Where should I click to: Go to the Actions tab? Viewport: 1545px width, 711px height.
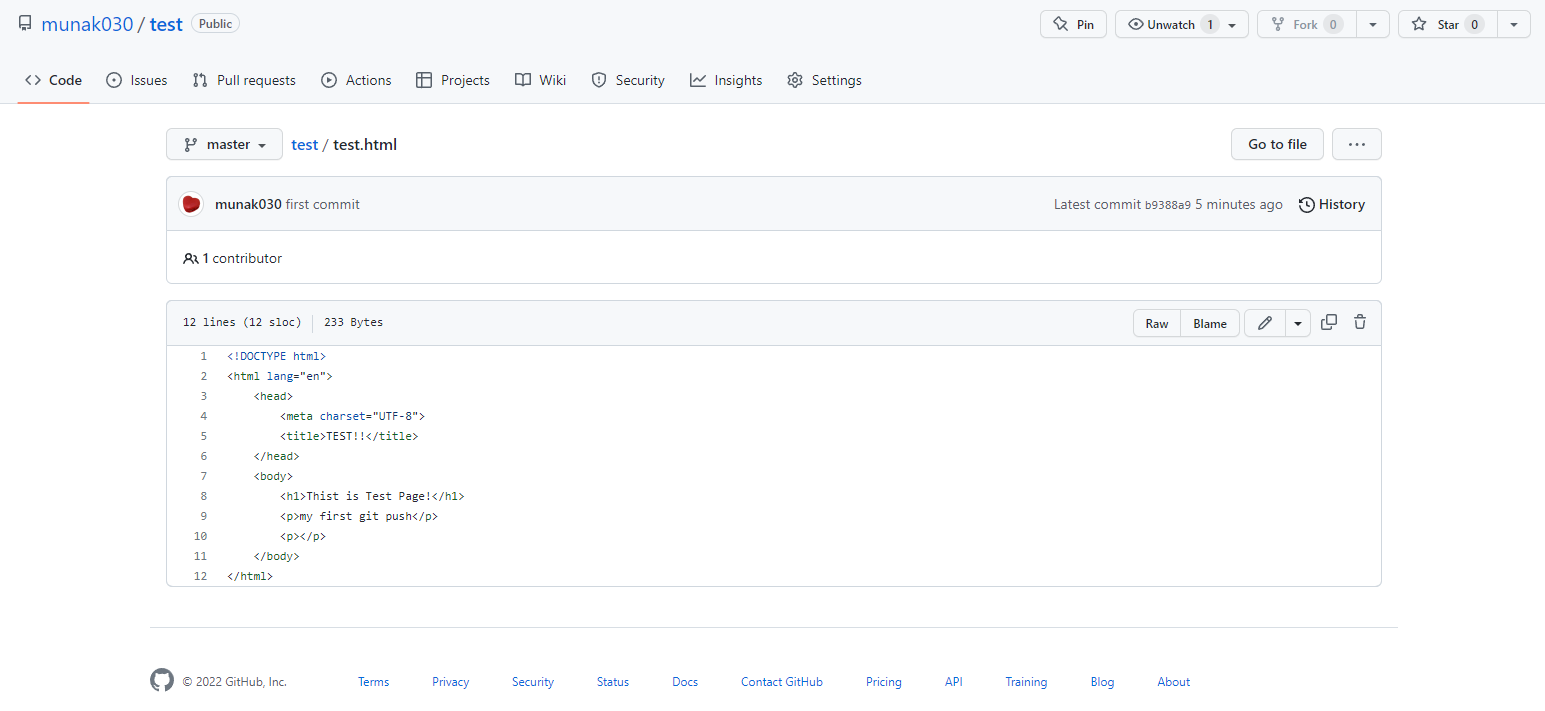pos(356,80)
